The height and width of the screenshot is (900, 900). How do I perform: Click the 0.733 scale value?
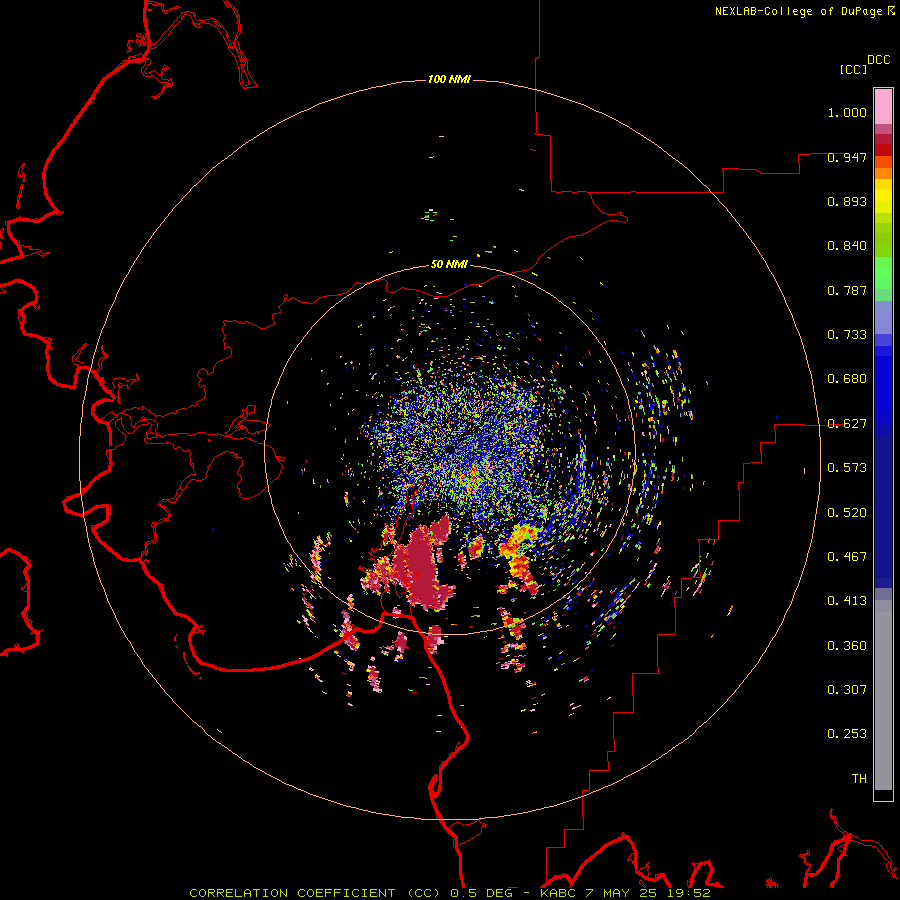pos(847,335)
